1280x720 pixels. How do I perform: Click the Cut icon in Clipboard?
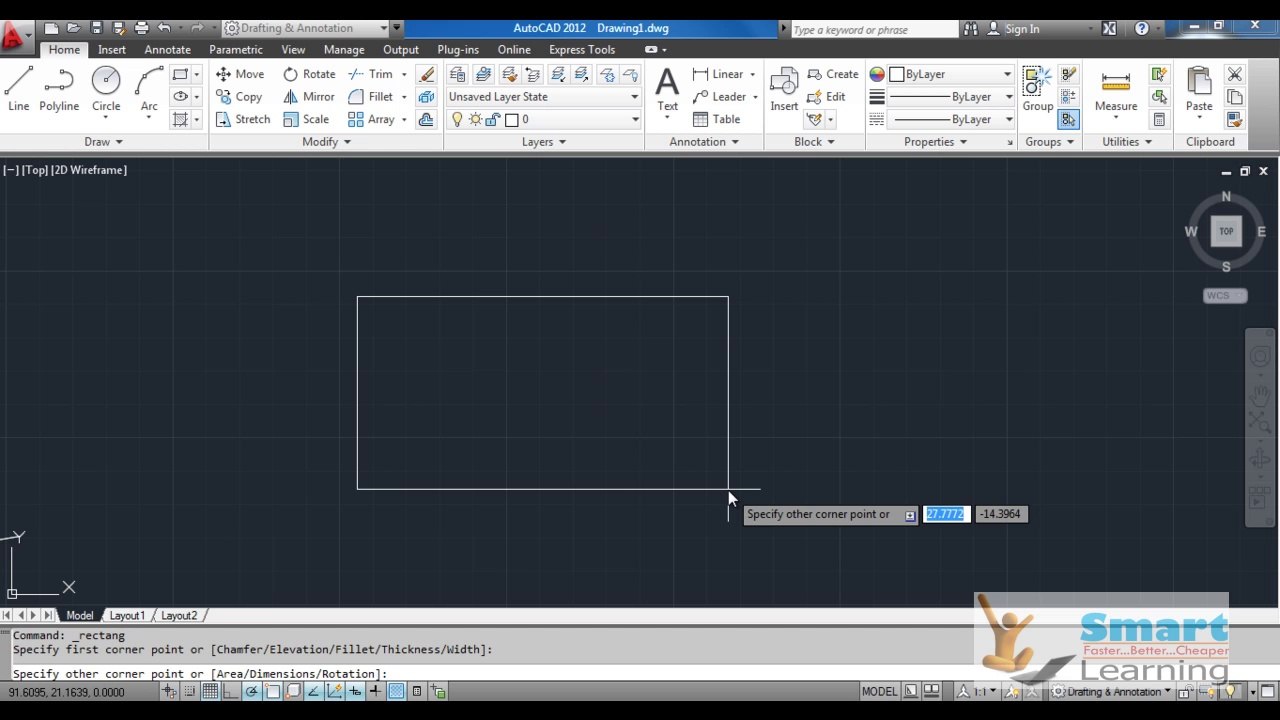click(1235, 74)
